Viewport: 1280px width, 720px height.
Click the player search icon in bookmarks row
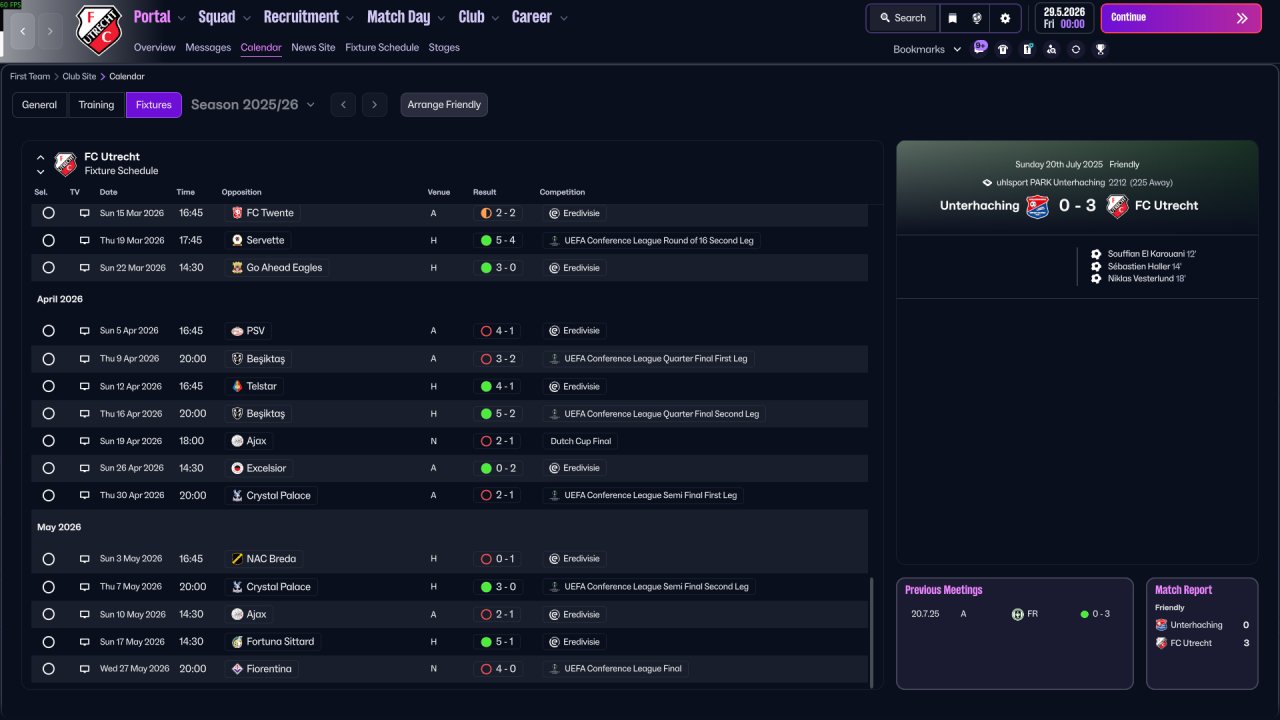[x=1051, y=49]
